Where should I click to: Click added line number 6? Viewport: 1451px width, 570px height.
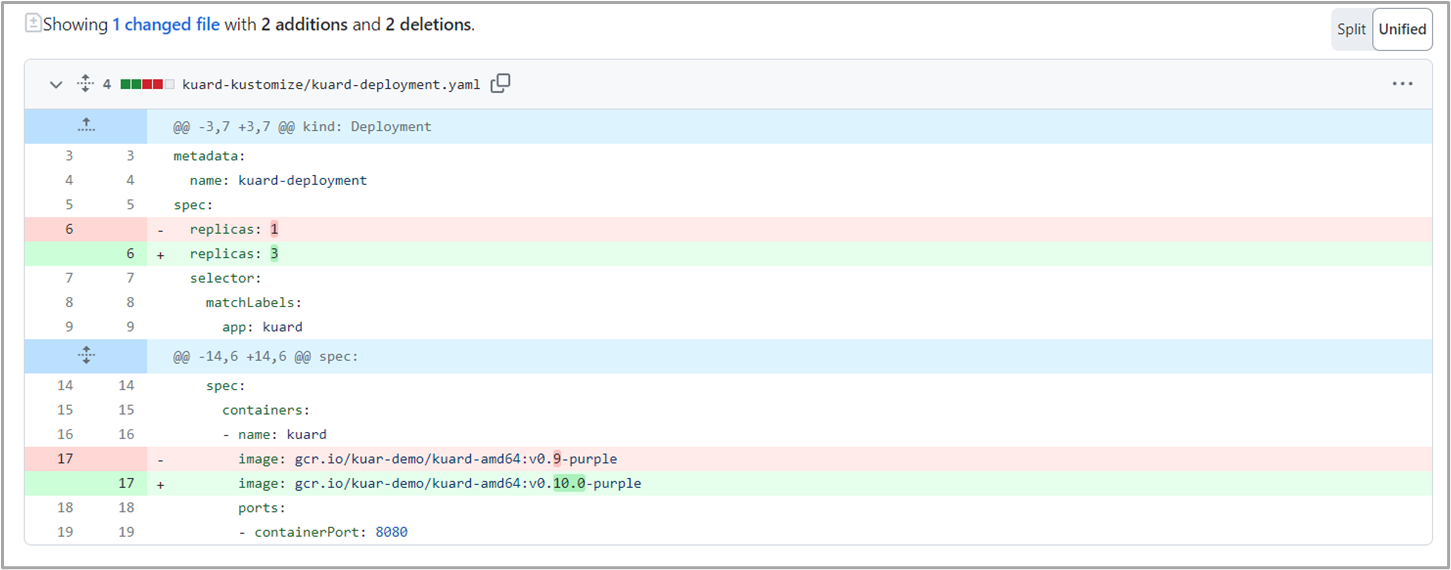tap(130, 254)
